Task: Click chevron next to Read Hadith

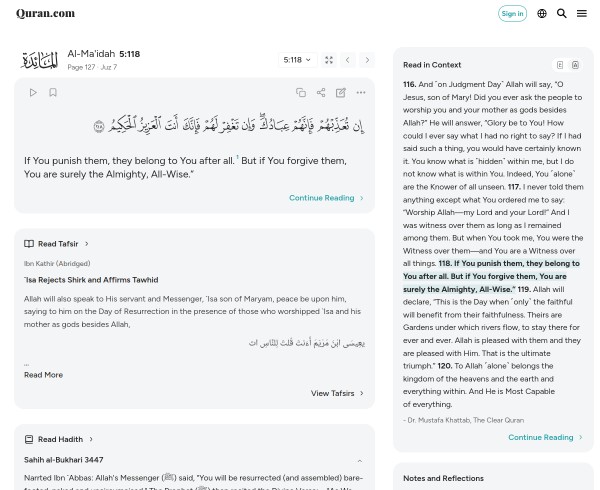Action: click(91, 439)
